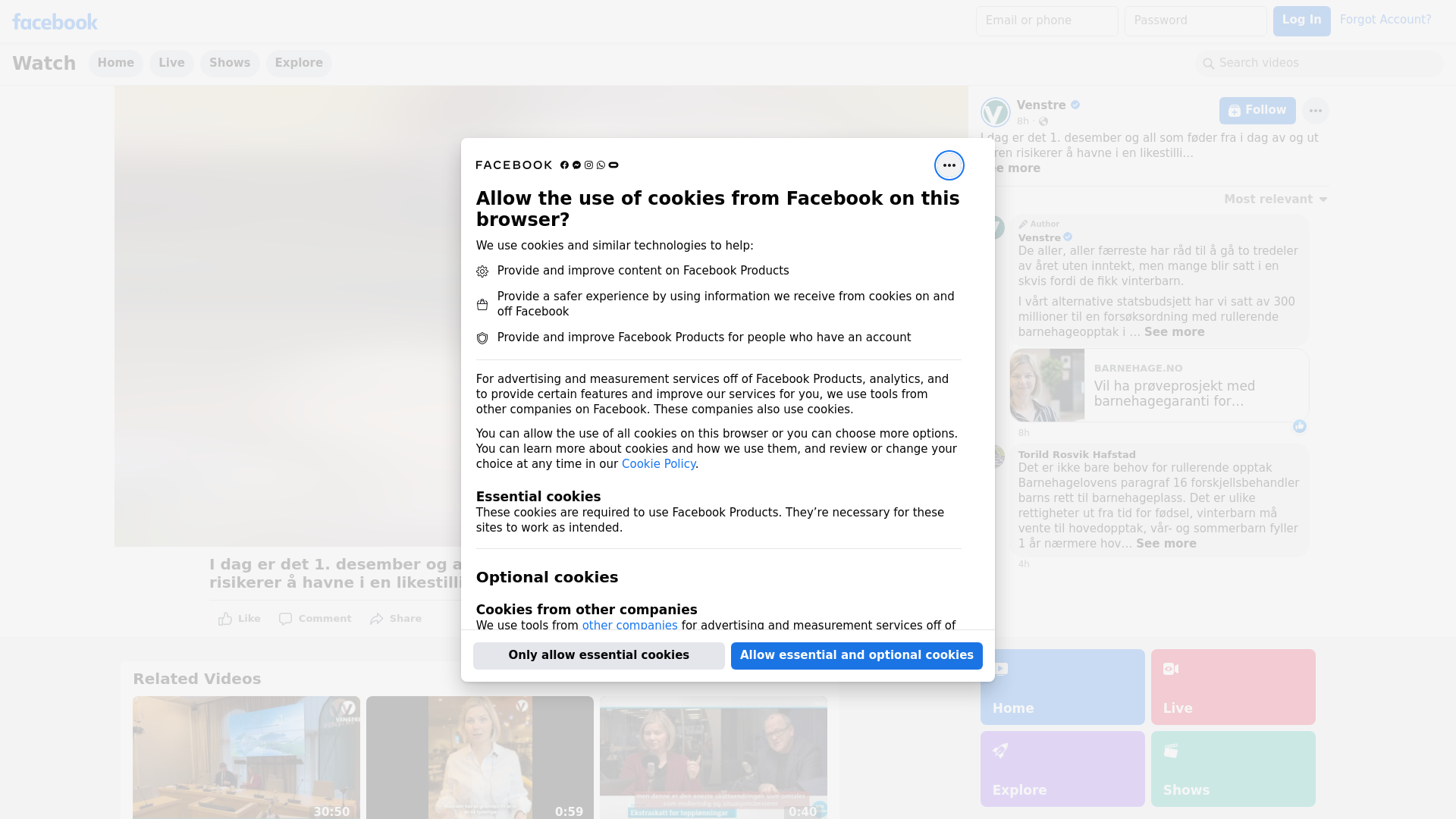Viewport: 1456px width, 819px height.
Task: Click Allow essential and optional cookies
Action: pyautogui.click(x=857, y=656)
